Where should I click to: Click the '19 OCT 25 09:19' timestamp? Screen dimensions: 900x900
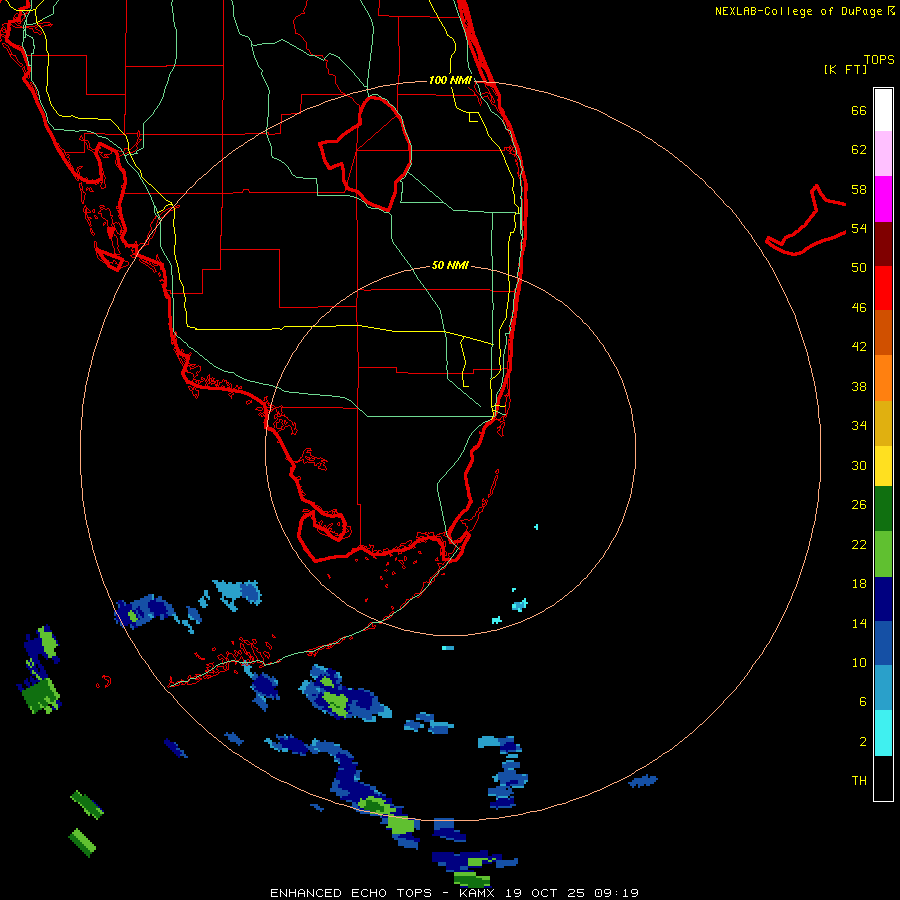pyautogui.click(x=572, y=893)
